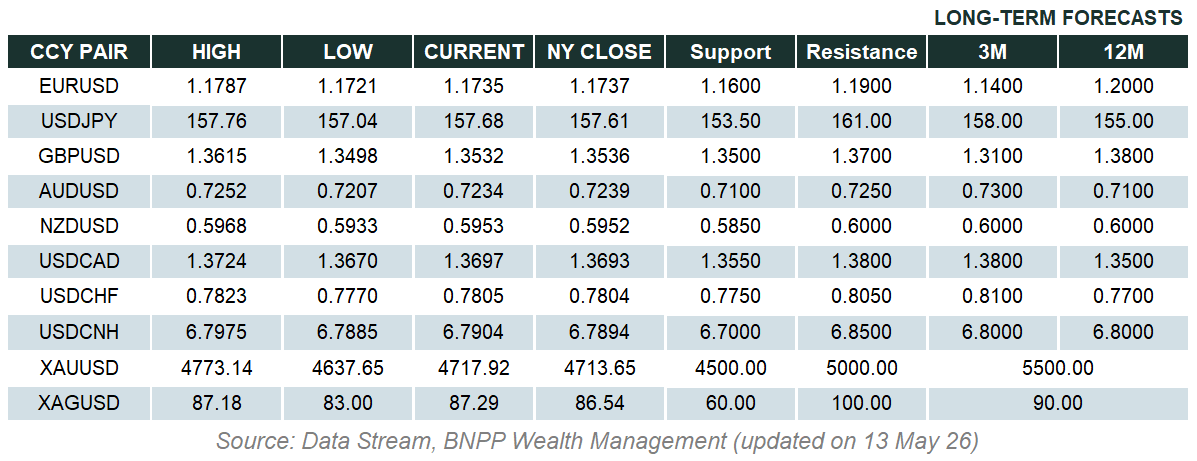
Task: Select the CCY PAIR column header
Action: pos(79,51)
